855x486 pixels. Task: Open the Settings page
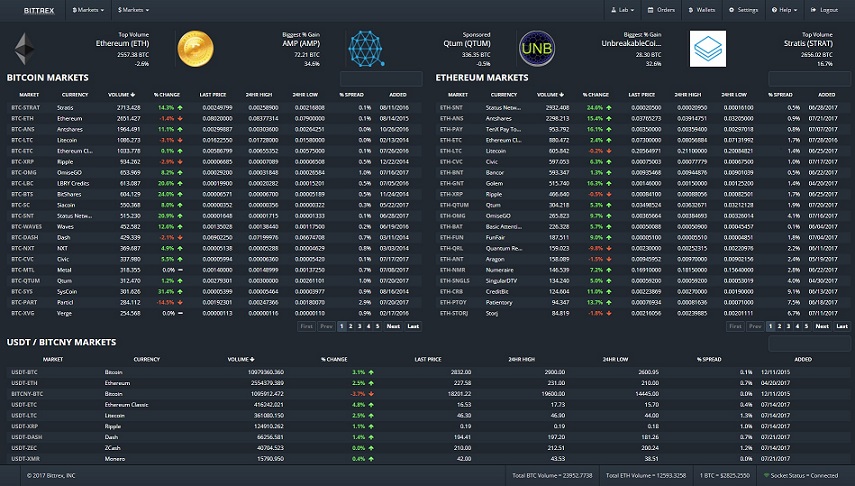coord(743,10)
